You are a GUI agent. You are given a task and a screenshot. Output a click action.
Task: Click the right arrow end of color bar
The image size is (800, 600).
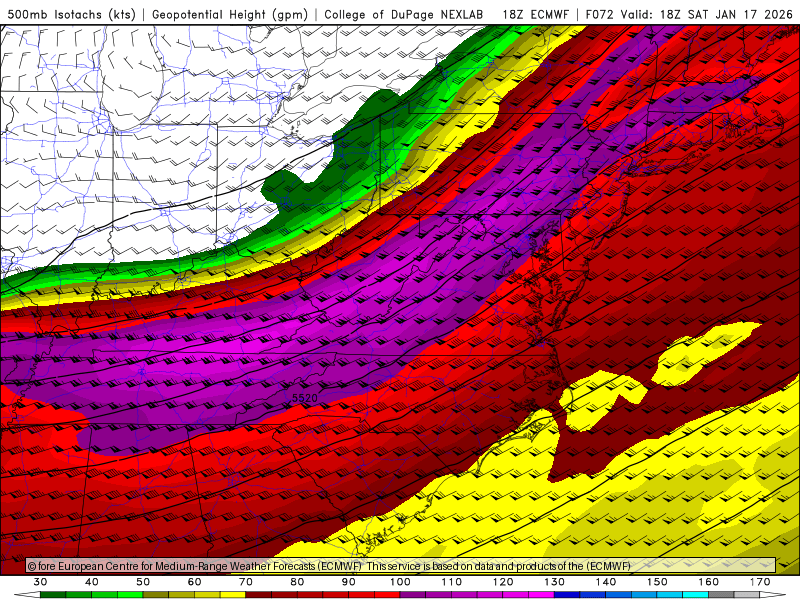point(773,595)
